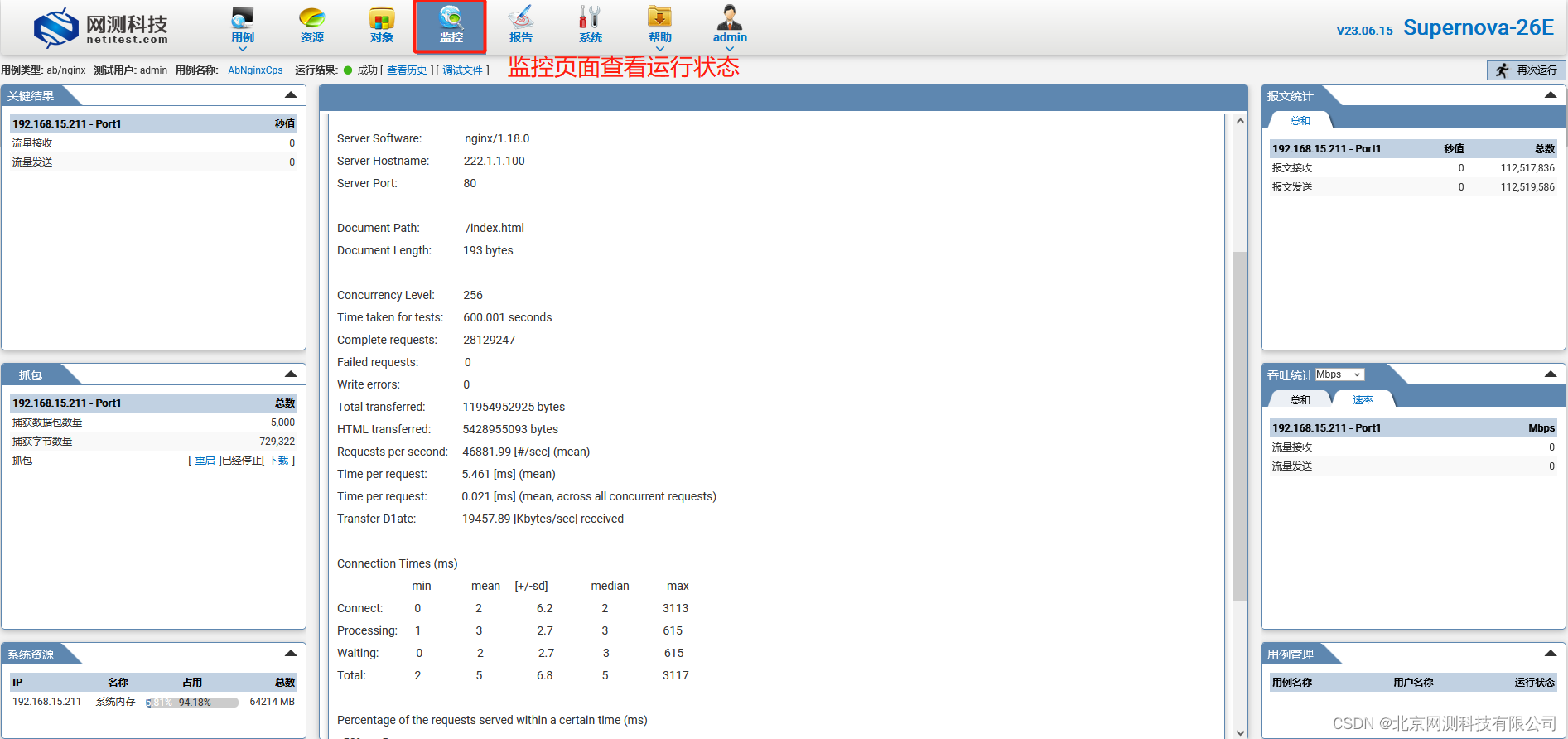
Task: Click the netitest.com company logo
Action: coord(100,28)
